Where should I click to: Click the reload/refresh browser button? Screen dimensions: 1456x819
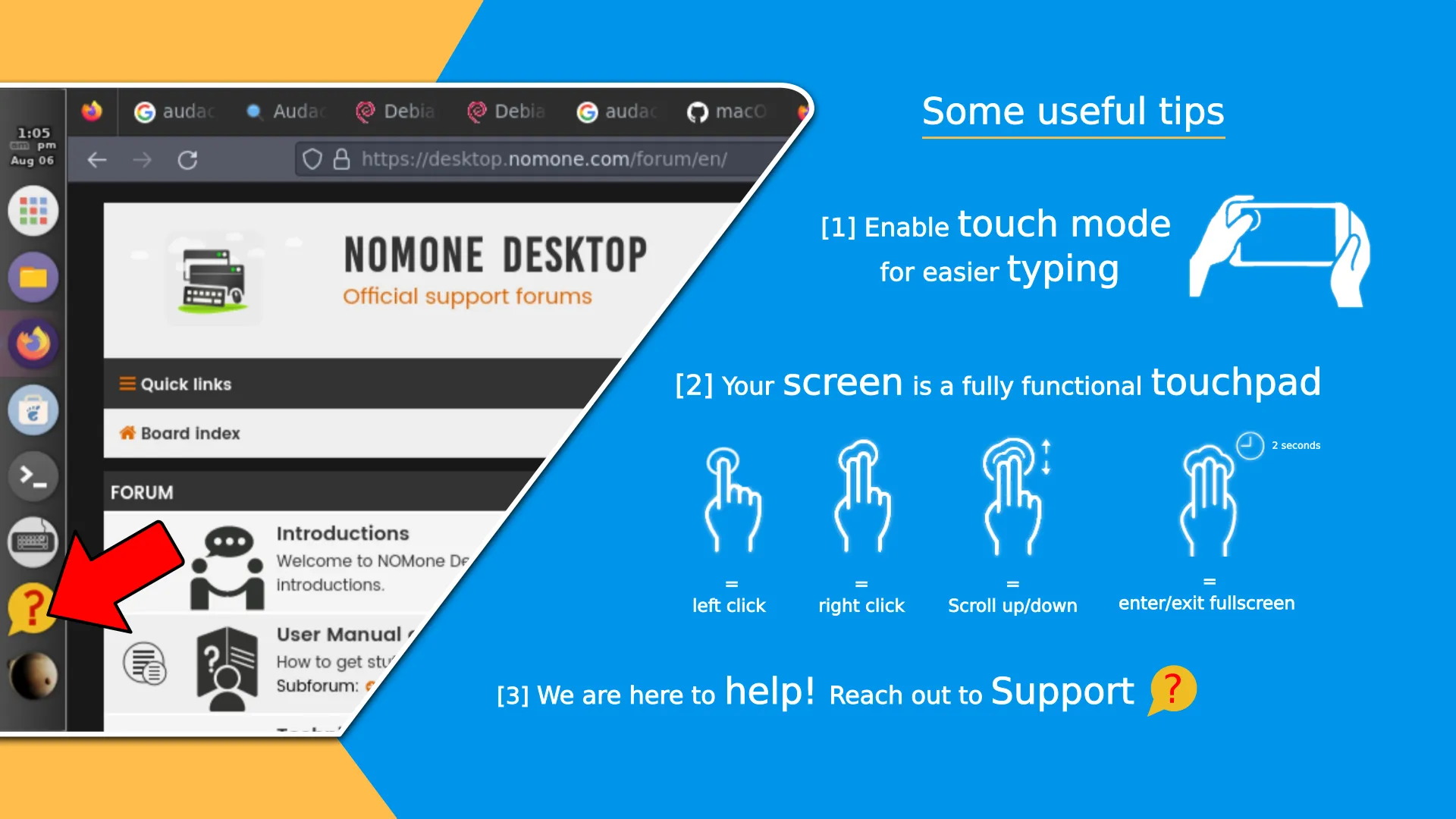pos(187,160)
